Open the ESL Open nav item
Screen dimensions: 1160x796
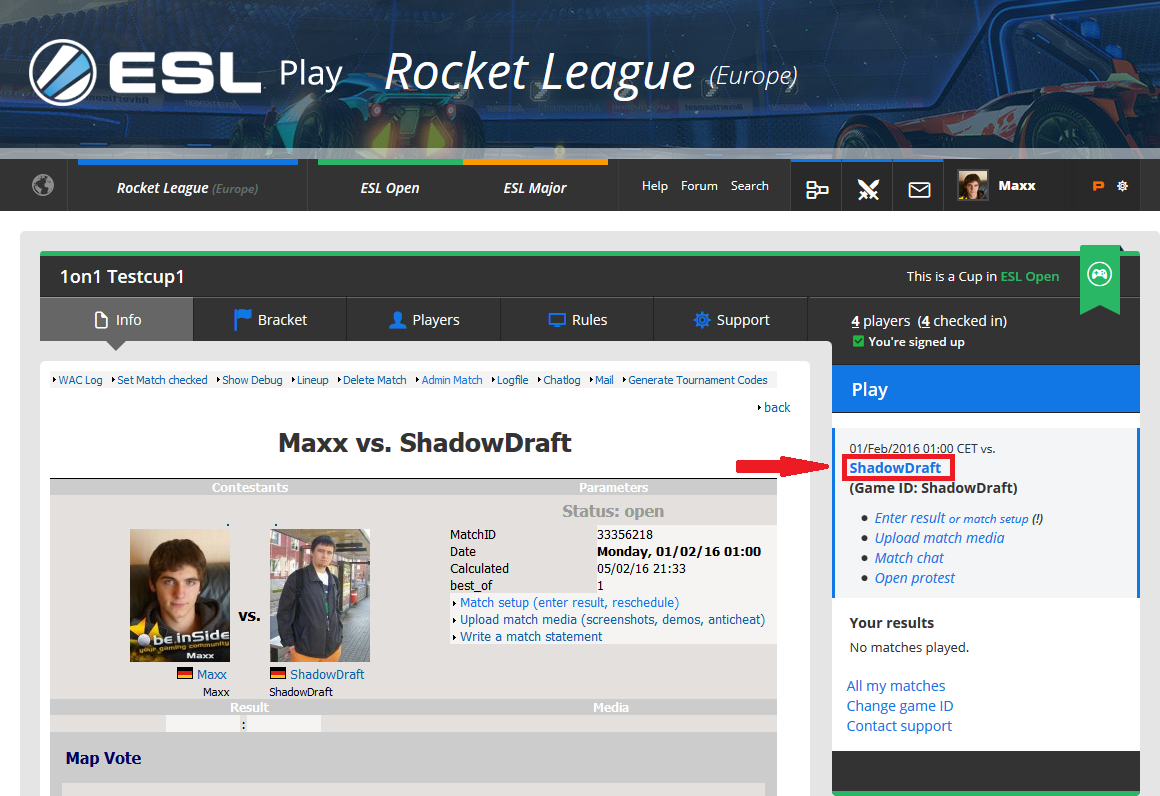coord(390,188)
